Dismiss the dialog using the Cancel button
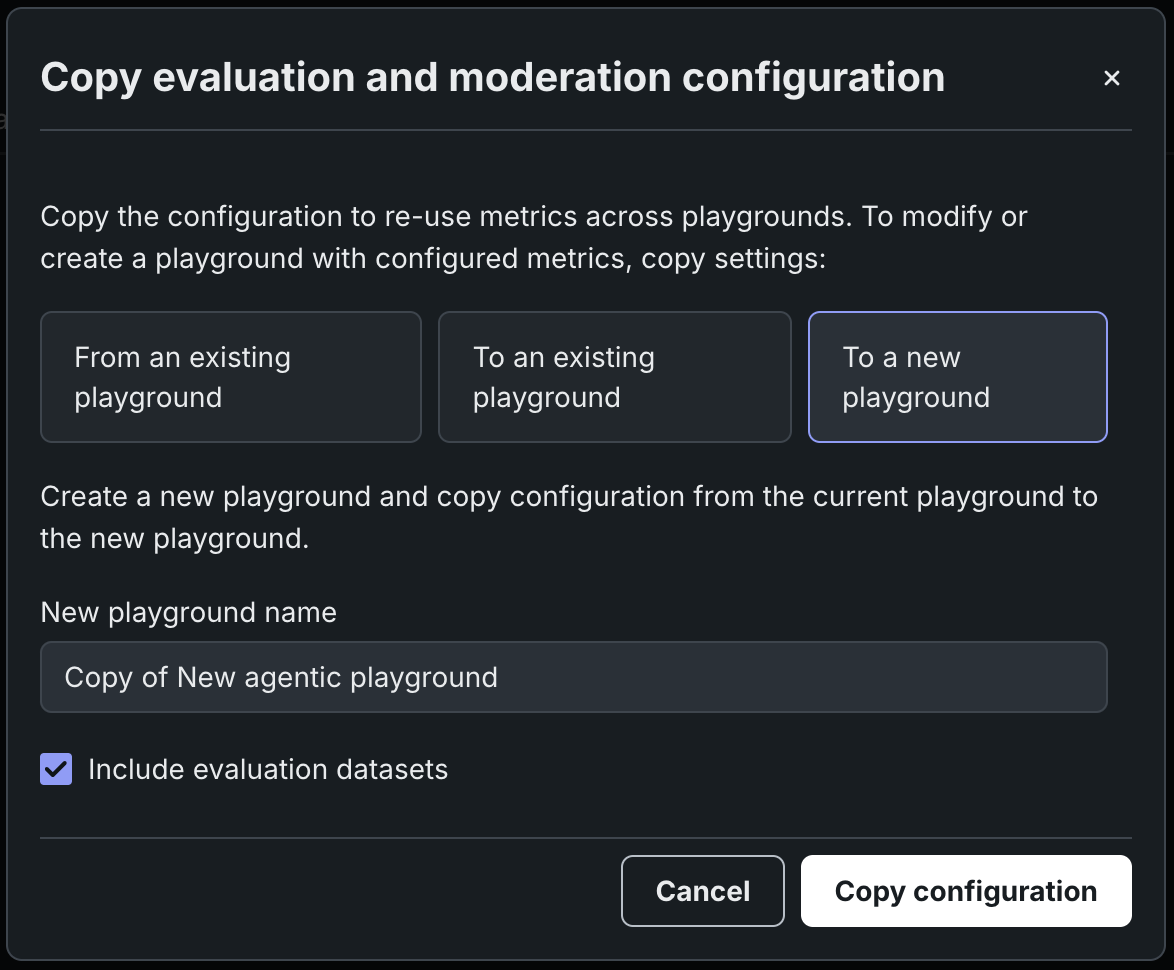 (702, 891)
